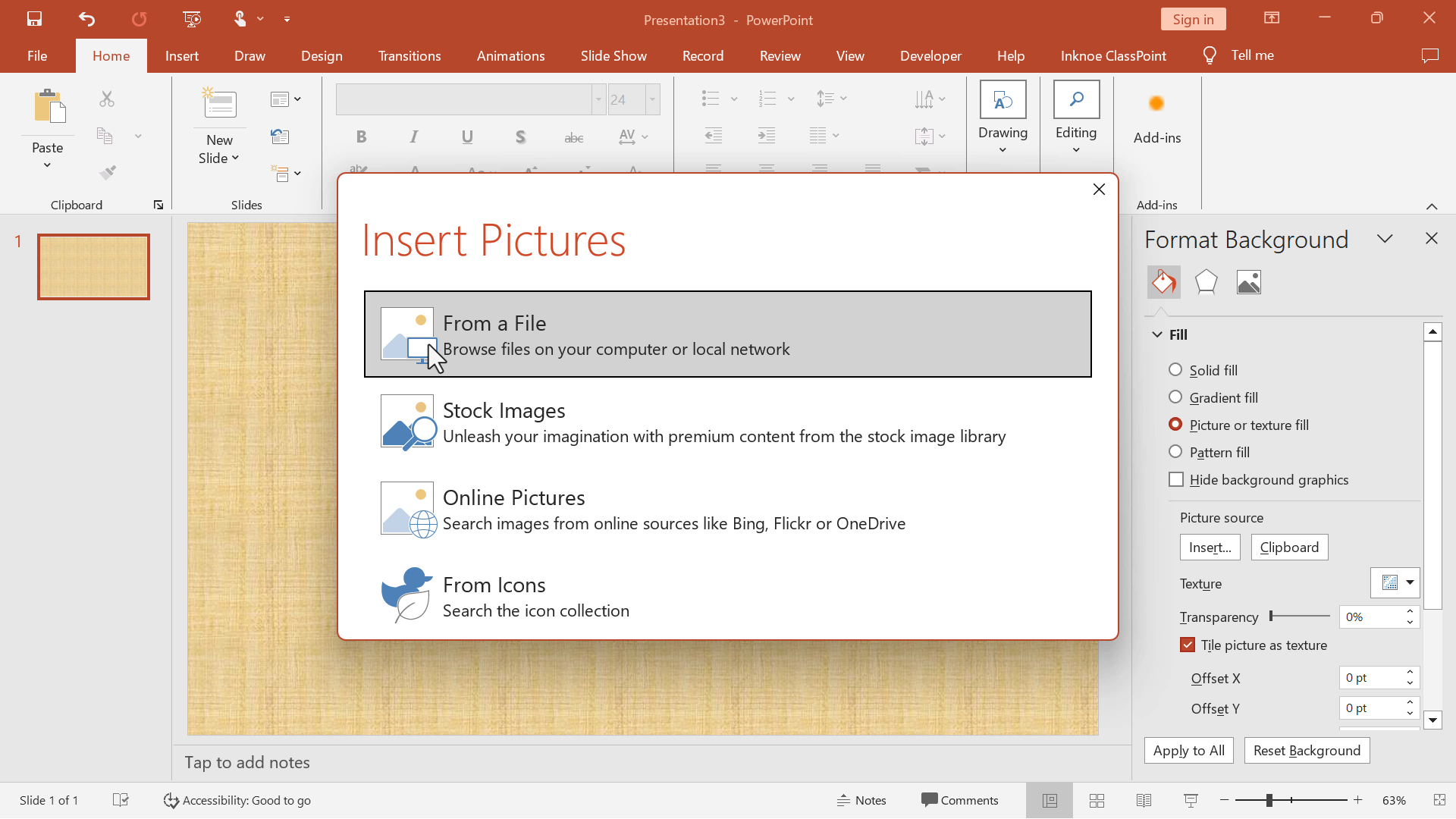Viewport: 1456px width, 819px height.
Task: Click the Apply to All button
Action: (x=1188, y=750)
